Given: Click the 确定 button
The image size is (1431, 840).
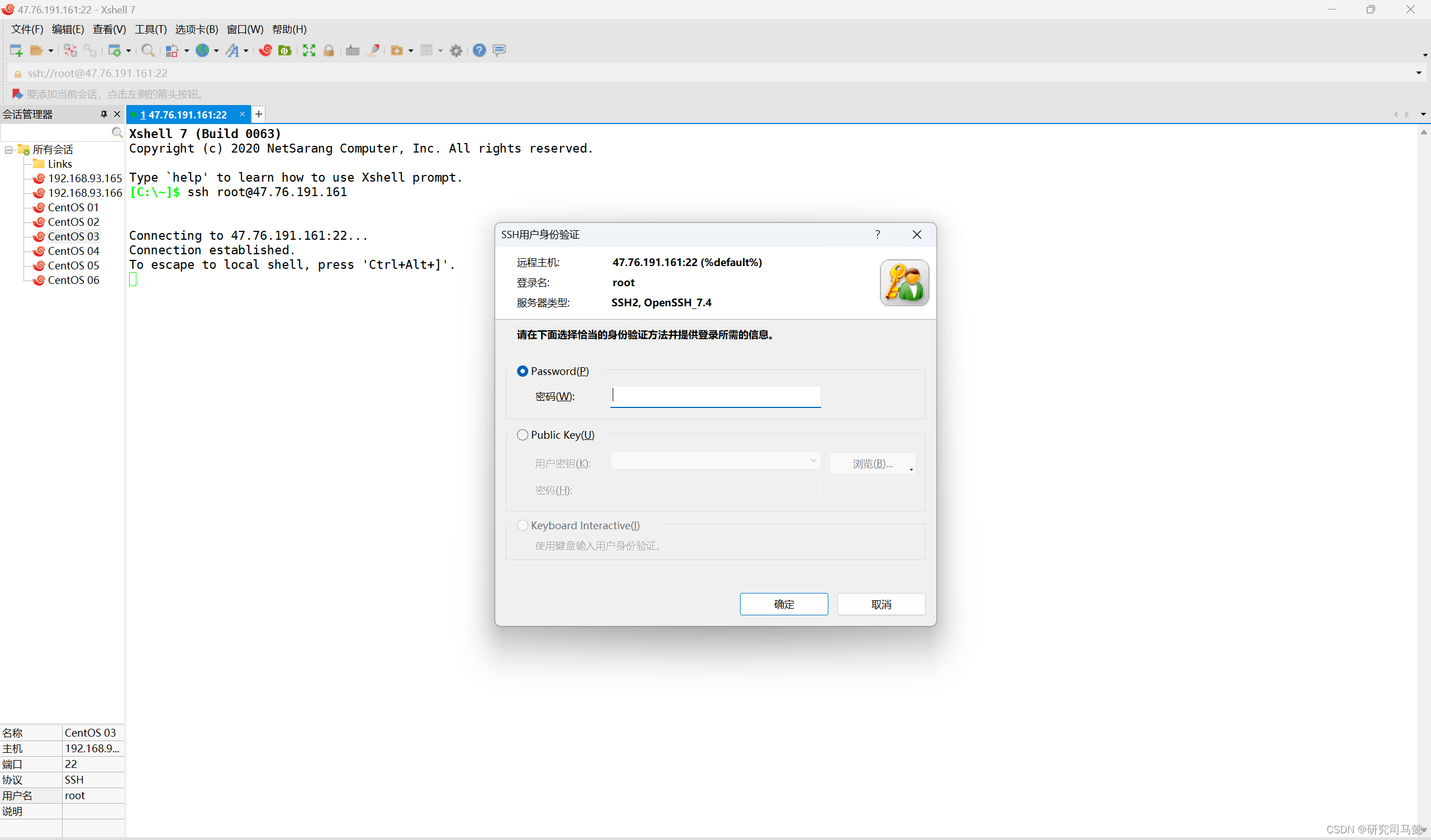Looking at the screenshot, I should (x=784, y=604).
